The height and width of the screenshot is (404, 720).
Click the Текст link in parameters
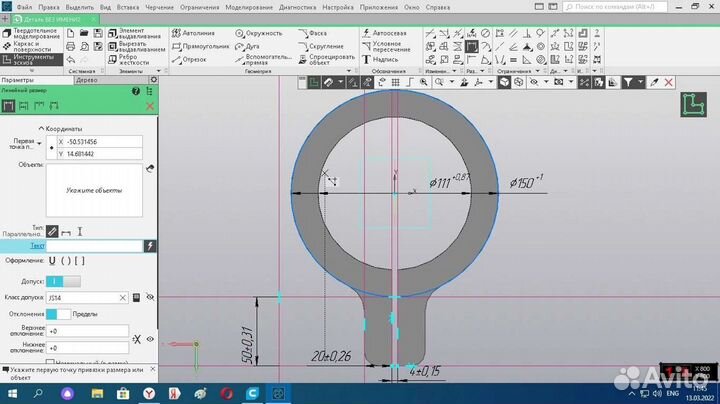(x=38, y=245)
